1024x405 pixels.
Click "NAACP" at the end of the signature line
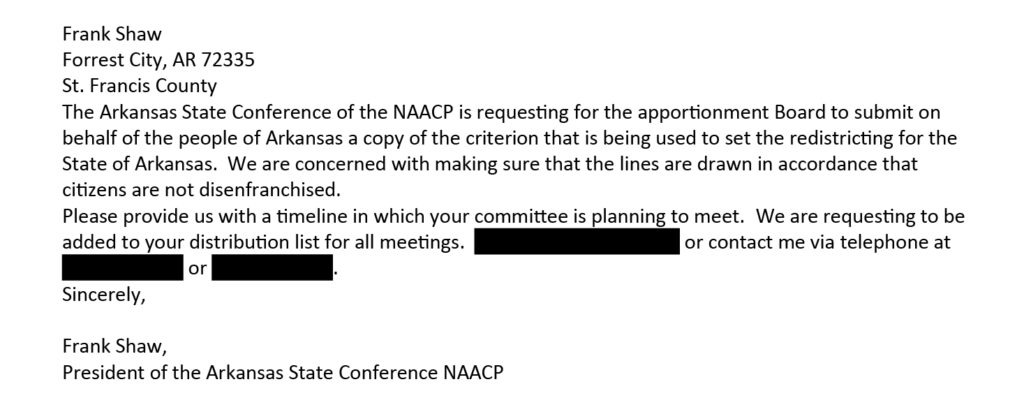pos(473,374)
